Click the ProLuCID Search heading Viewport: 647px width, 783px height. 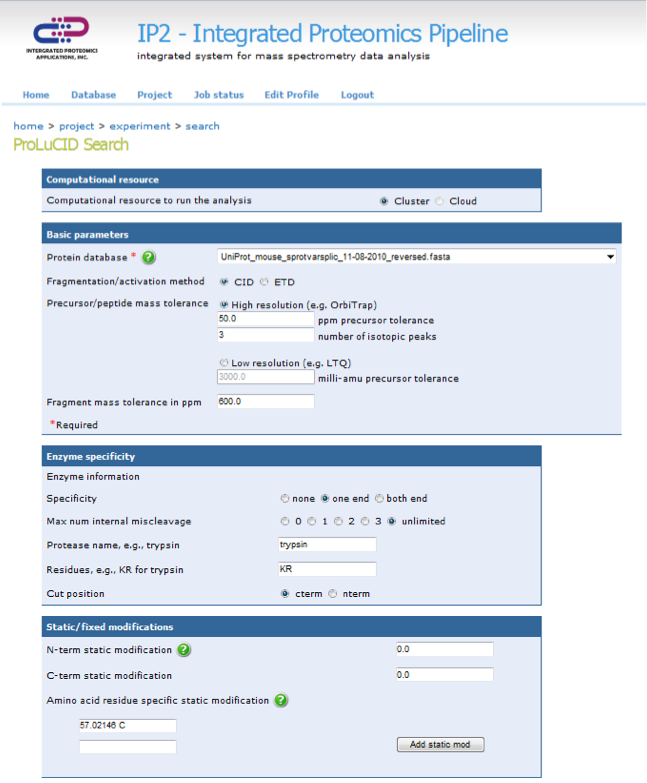[71, 145]
